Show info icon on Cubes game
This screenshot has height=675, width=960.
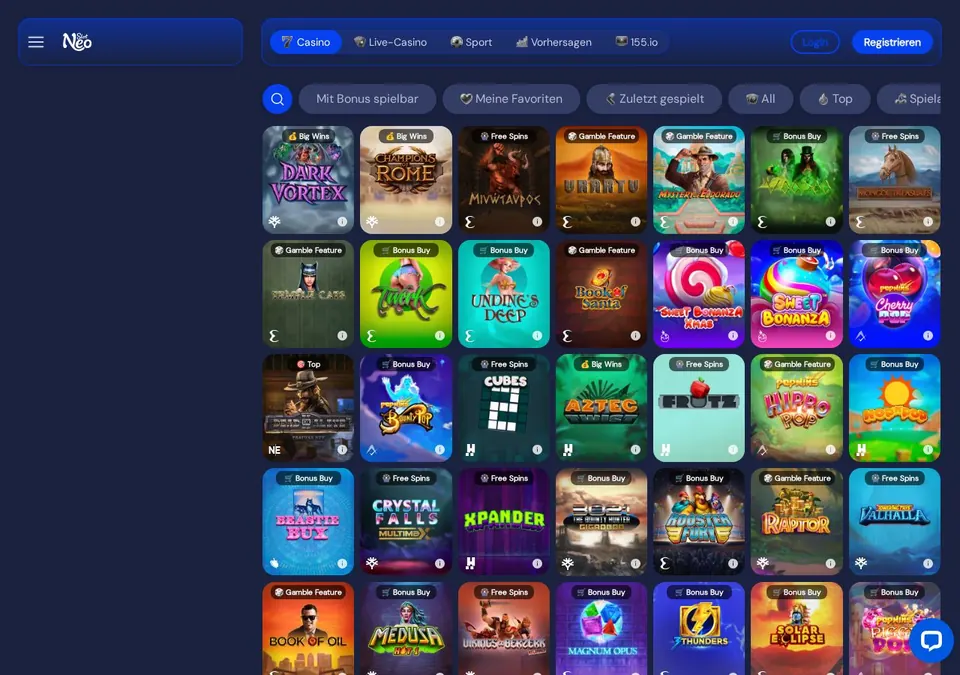tap(537, 450)
